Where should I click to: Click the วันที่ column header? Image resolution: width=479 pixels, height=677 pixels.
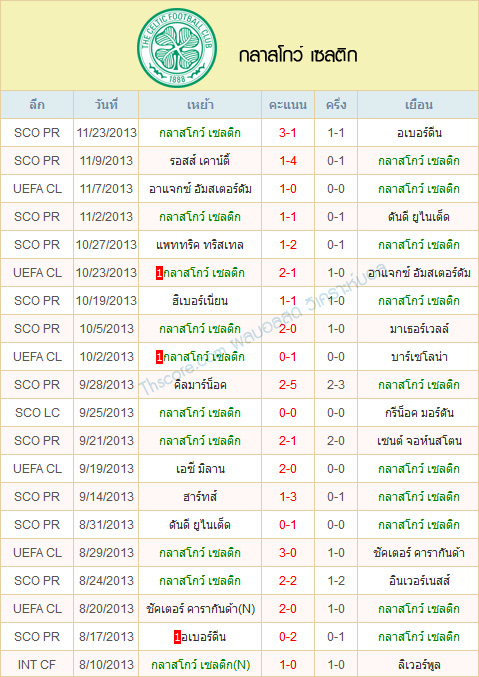click(x=106, y=105)
